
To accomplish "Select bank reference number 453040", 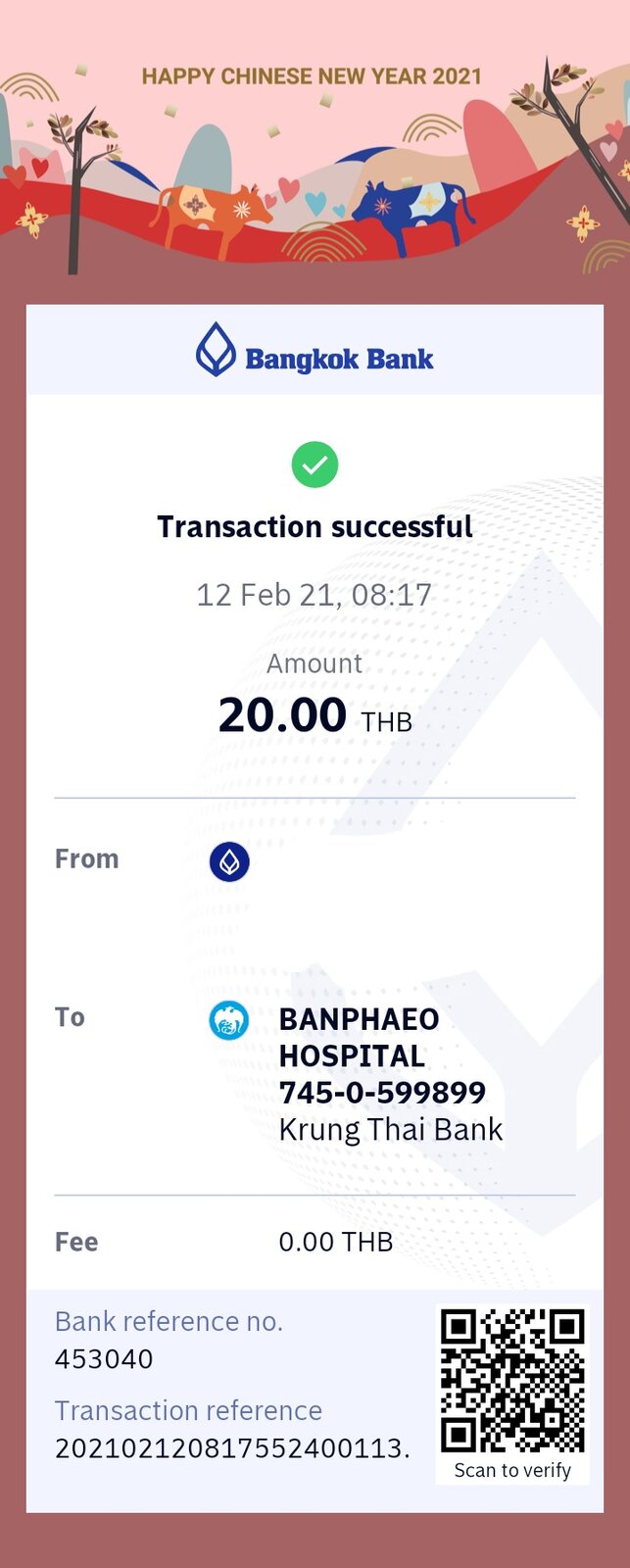I will click(x=104, y=1359).
